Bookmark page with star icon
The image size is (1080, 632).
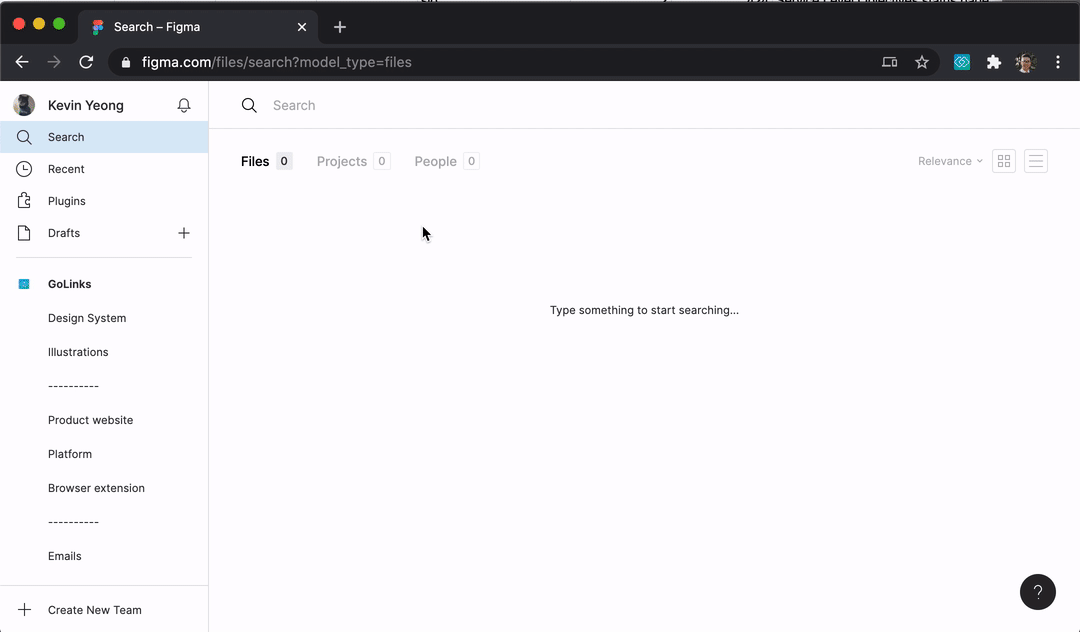922,62
